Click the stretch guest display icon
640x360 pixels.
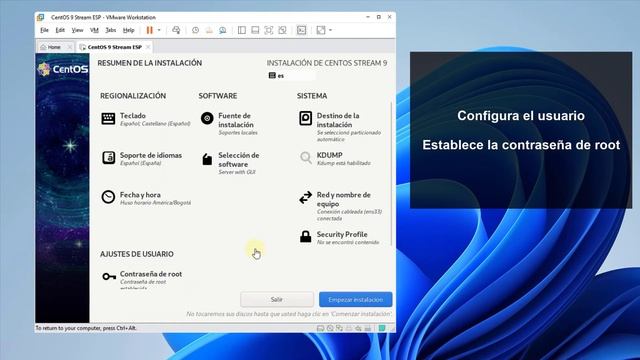point(321,30)
